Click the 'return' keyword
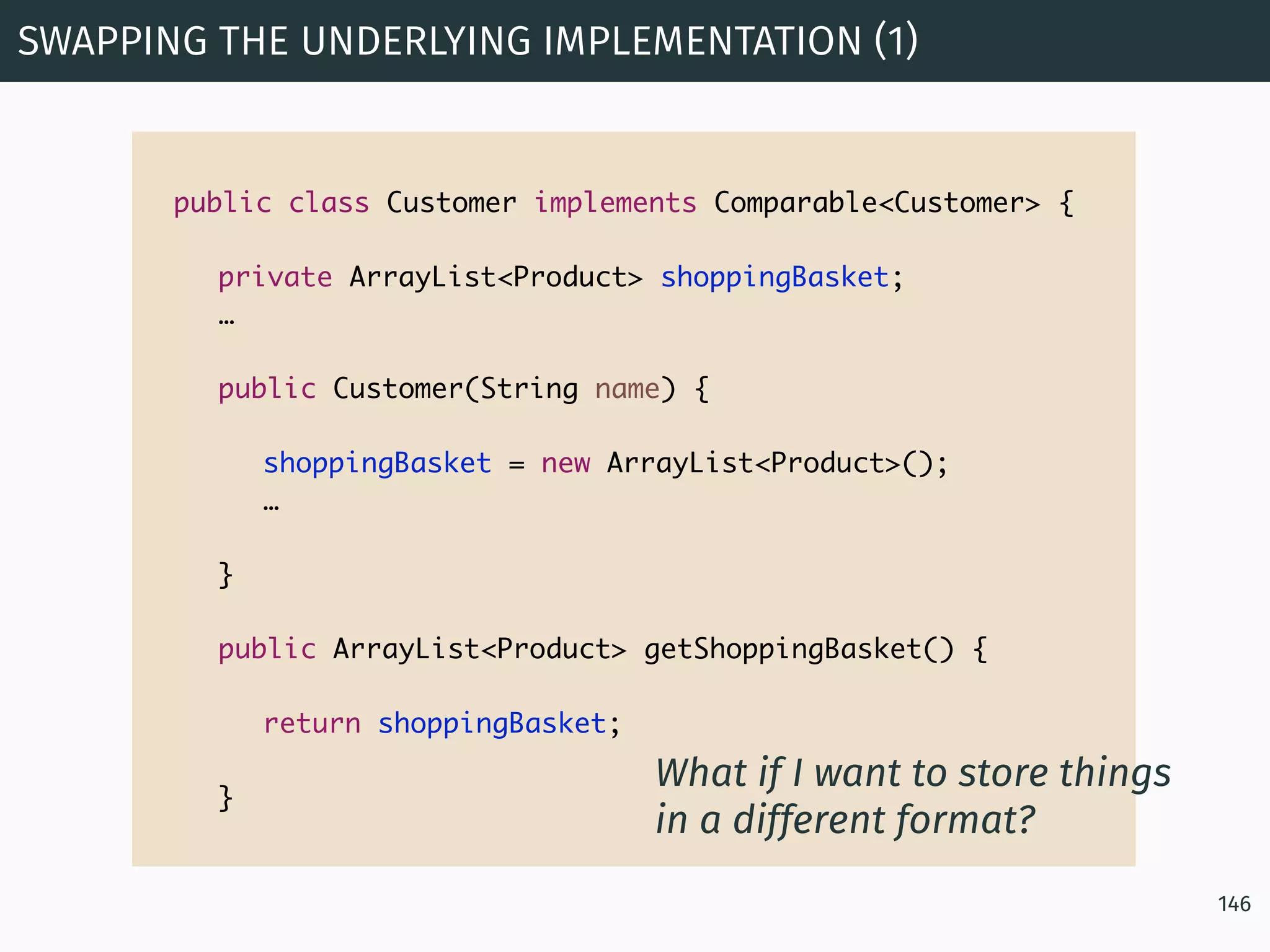 pos(312,724)
